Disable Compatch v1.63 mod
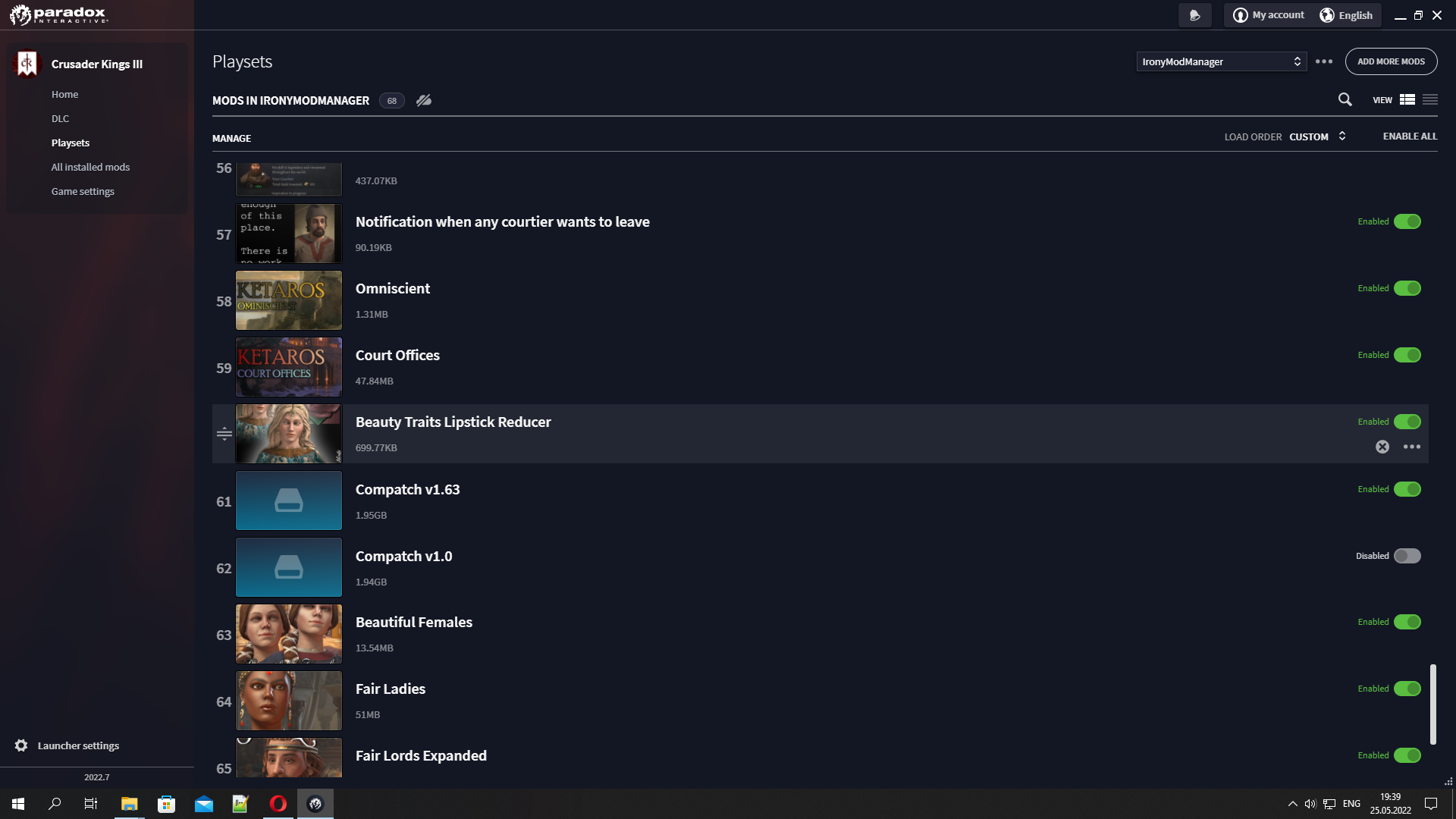The height and width of the screenshot is (819, 1456). (1407, 489)
